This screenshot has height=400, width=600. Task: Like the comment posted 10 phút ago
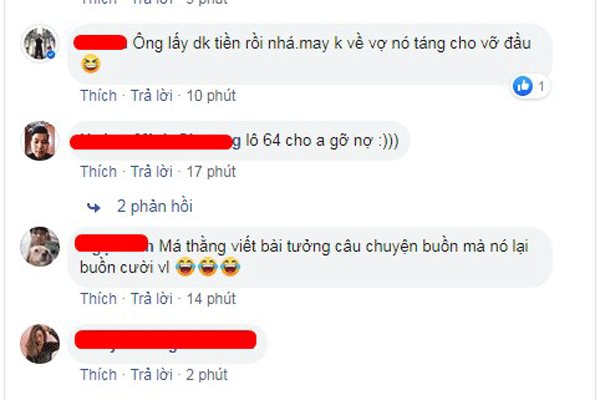98,96
